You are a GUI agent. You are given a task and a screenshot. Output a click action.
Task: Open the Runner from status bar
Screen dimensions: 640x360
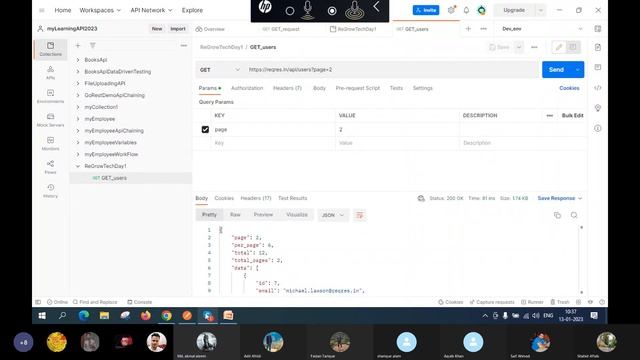coord(532,302)
